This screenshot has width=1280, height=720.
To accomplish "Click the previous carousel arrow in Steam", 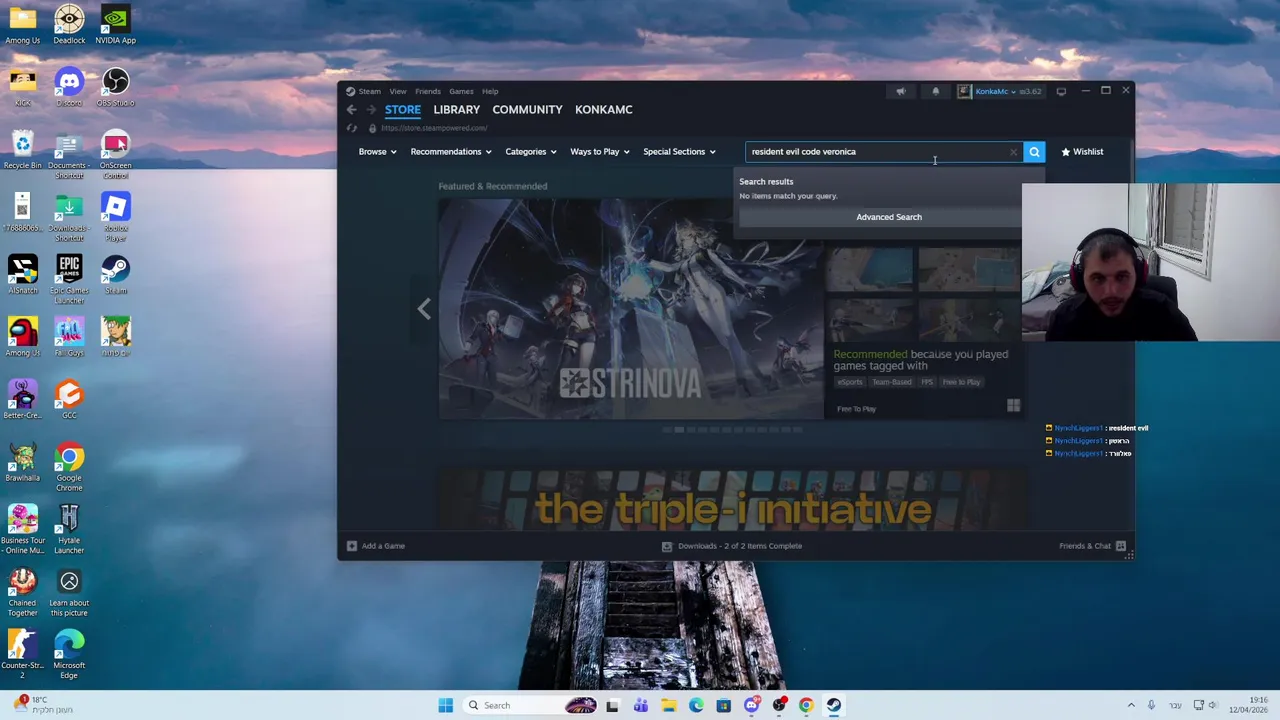I will click(424, 309).
